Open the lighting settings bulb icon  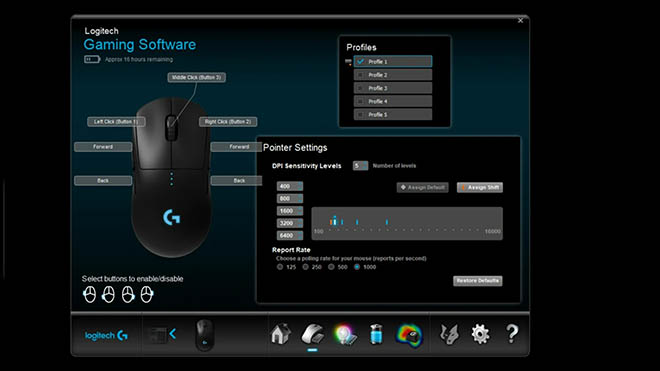(x=345, y=334)
